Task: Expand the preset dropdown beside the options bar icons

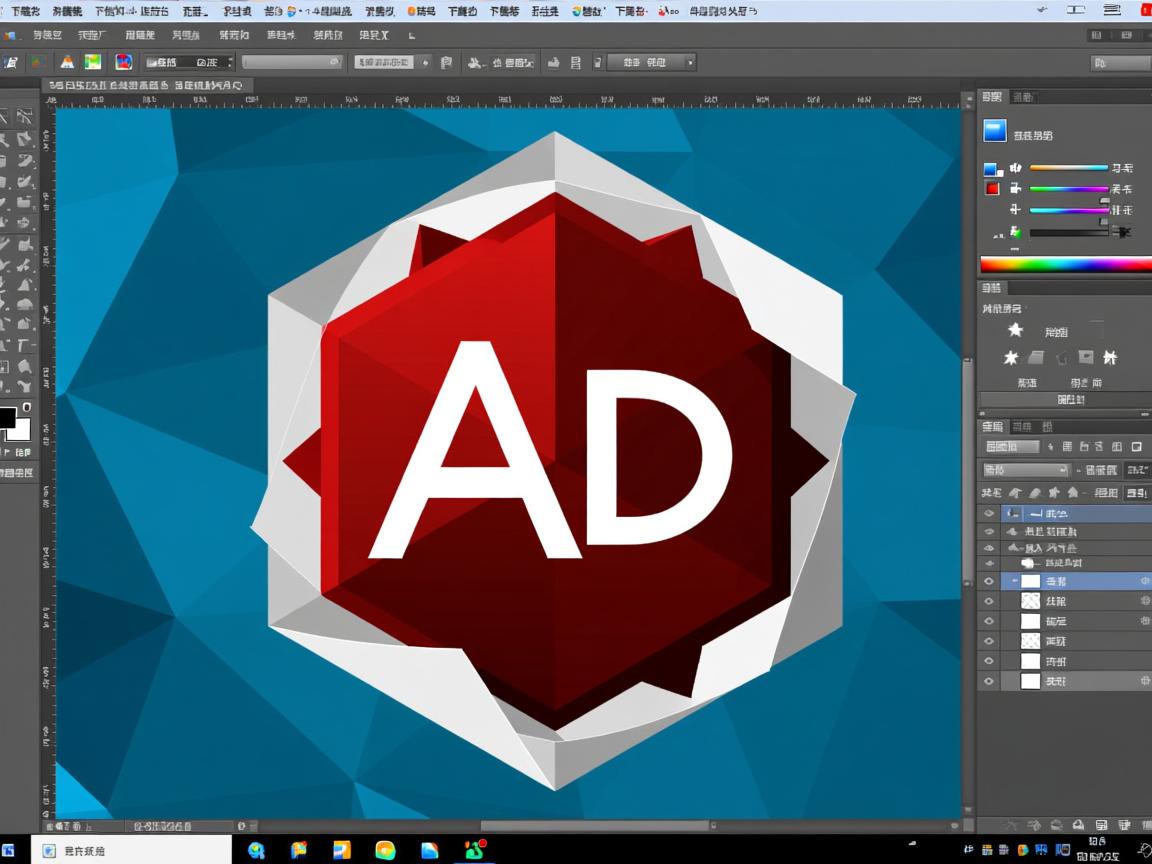Action: coord(189,62)
